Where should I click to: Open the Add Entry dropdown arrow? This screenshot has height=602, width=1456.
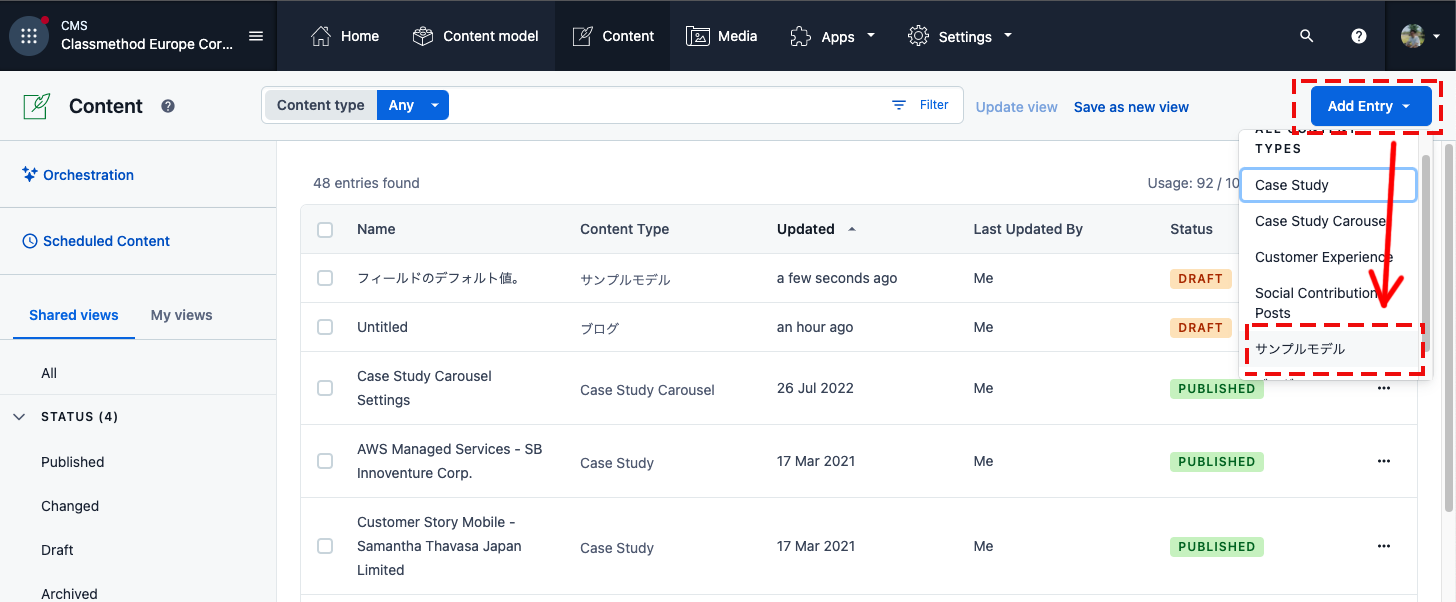1404,105
